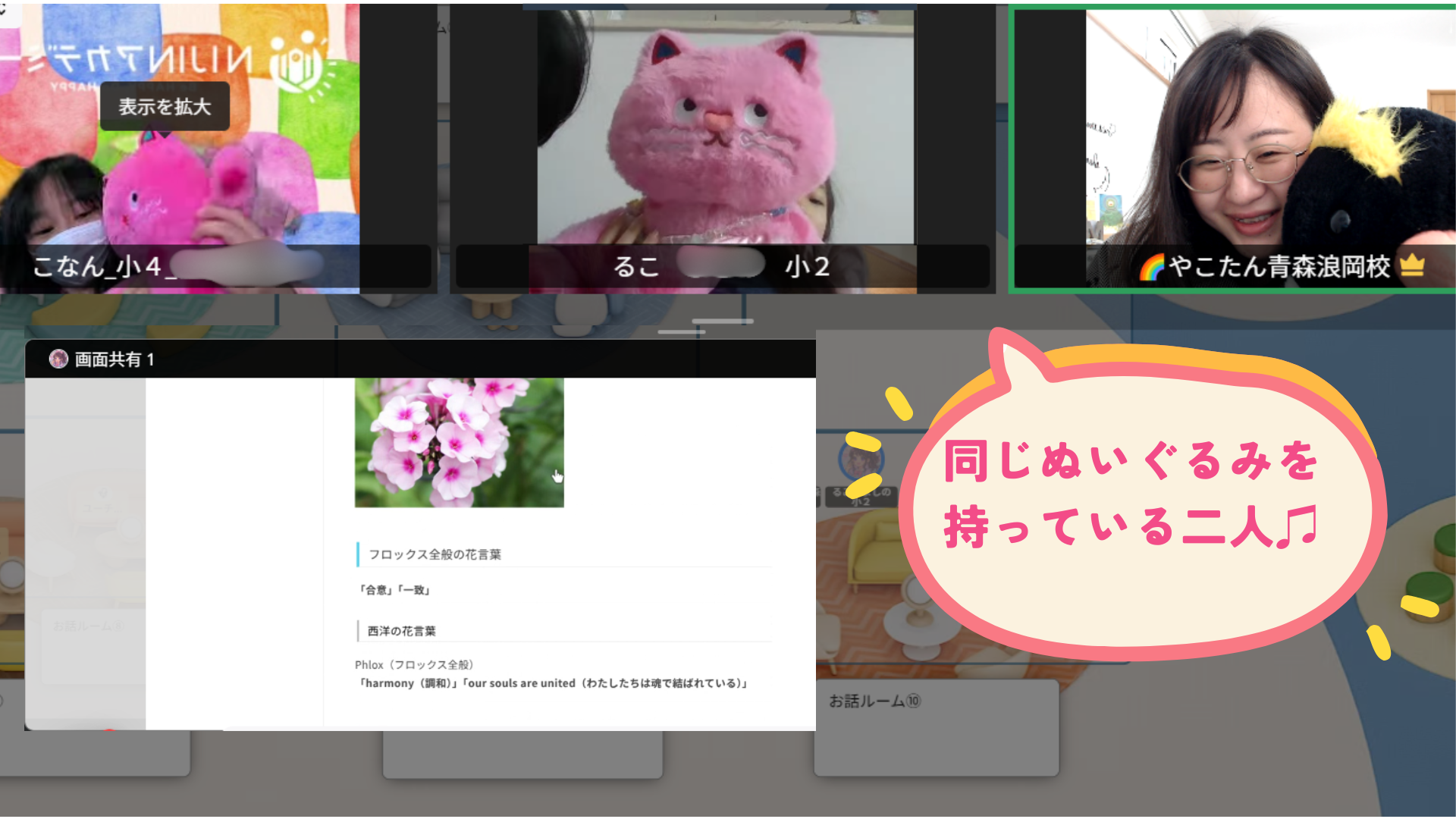Click the 表示を拡大 tooltip button
Screen dimensions: 1456x819
coord(165,106)
